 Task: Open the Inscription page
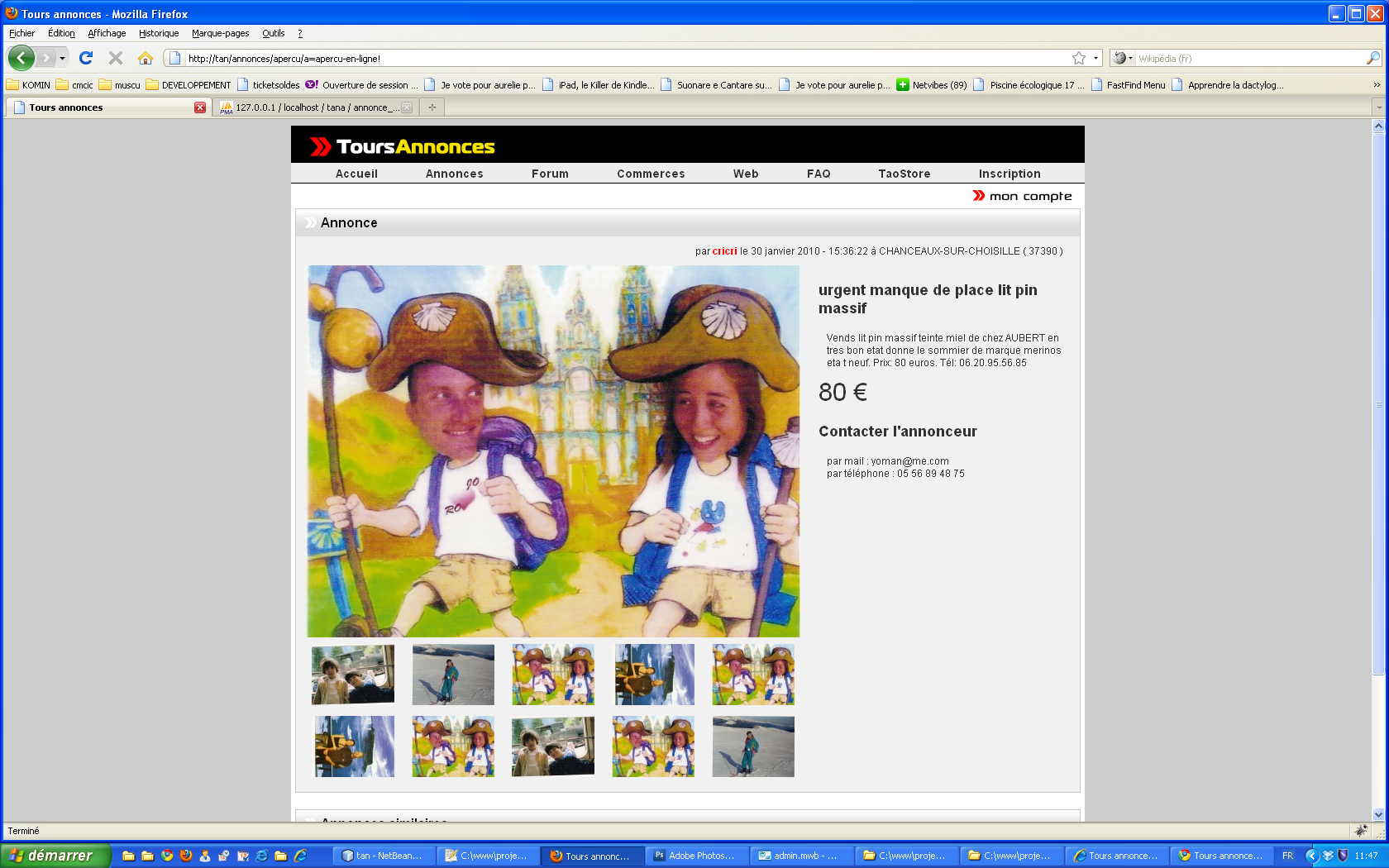1010,174
